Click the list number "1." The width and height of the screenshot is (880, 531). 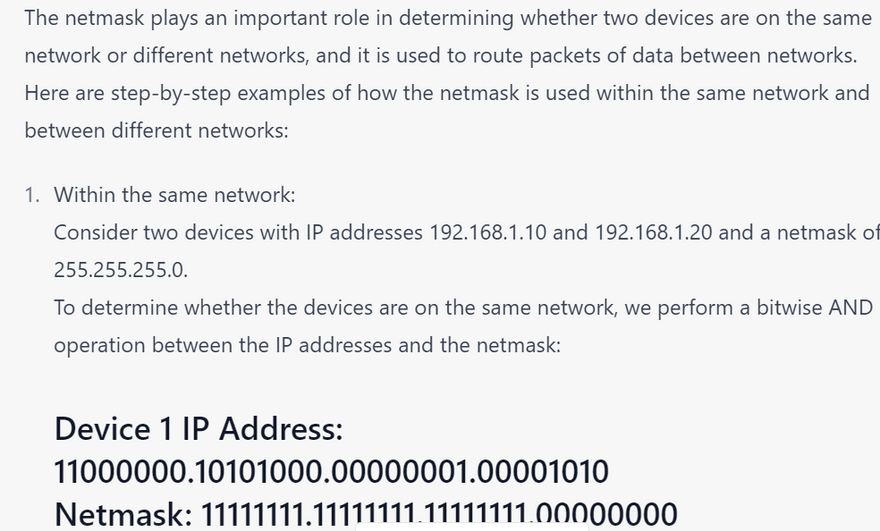click(x=32, y=195)
